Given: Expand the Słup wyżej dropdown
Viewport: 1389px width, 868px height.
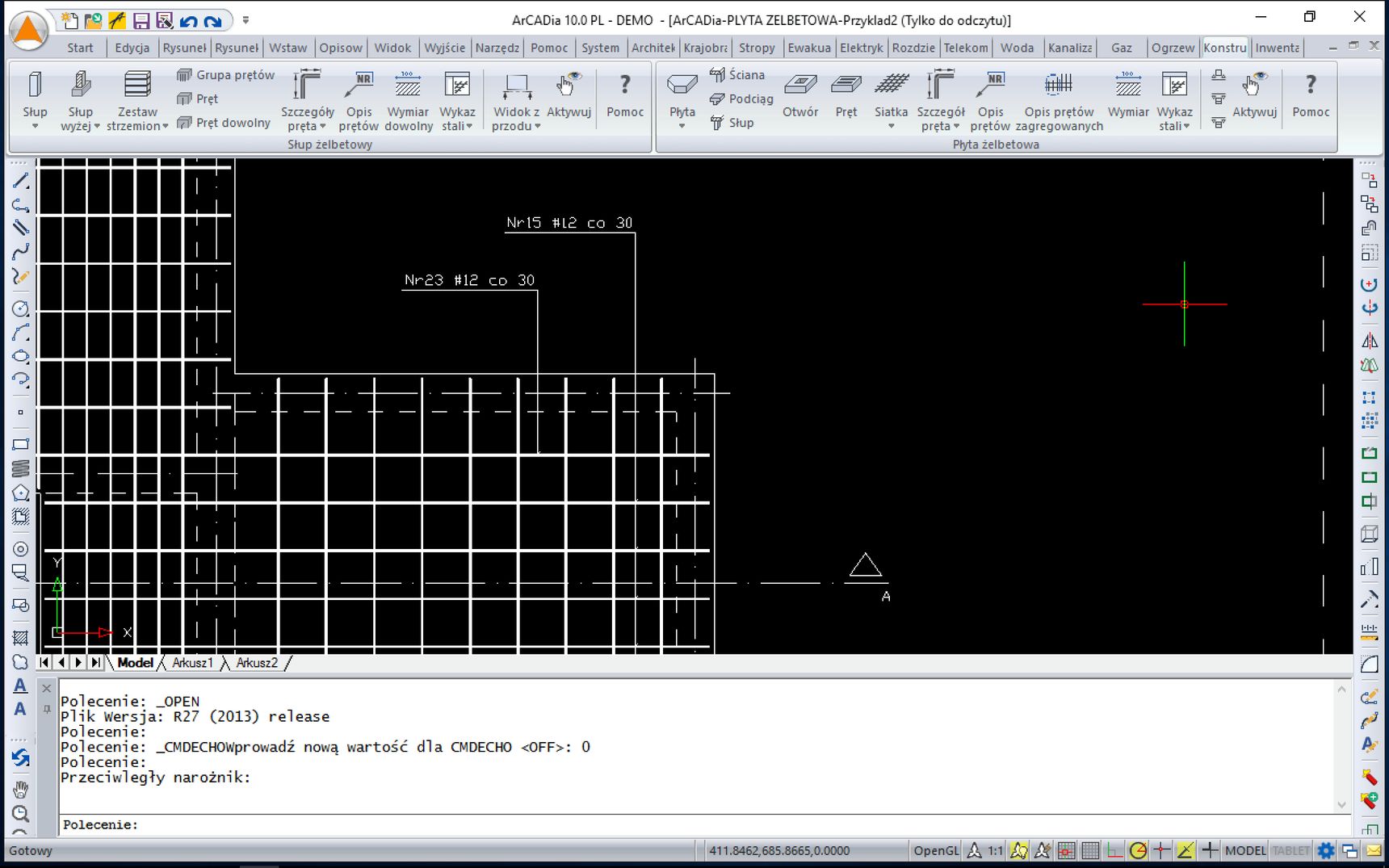Looking at the screenshot, I should tap(97, 126).
